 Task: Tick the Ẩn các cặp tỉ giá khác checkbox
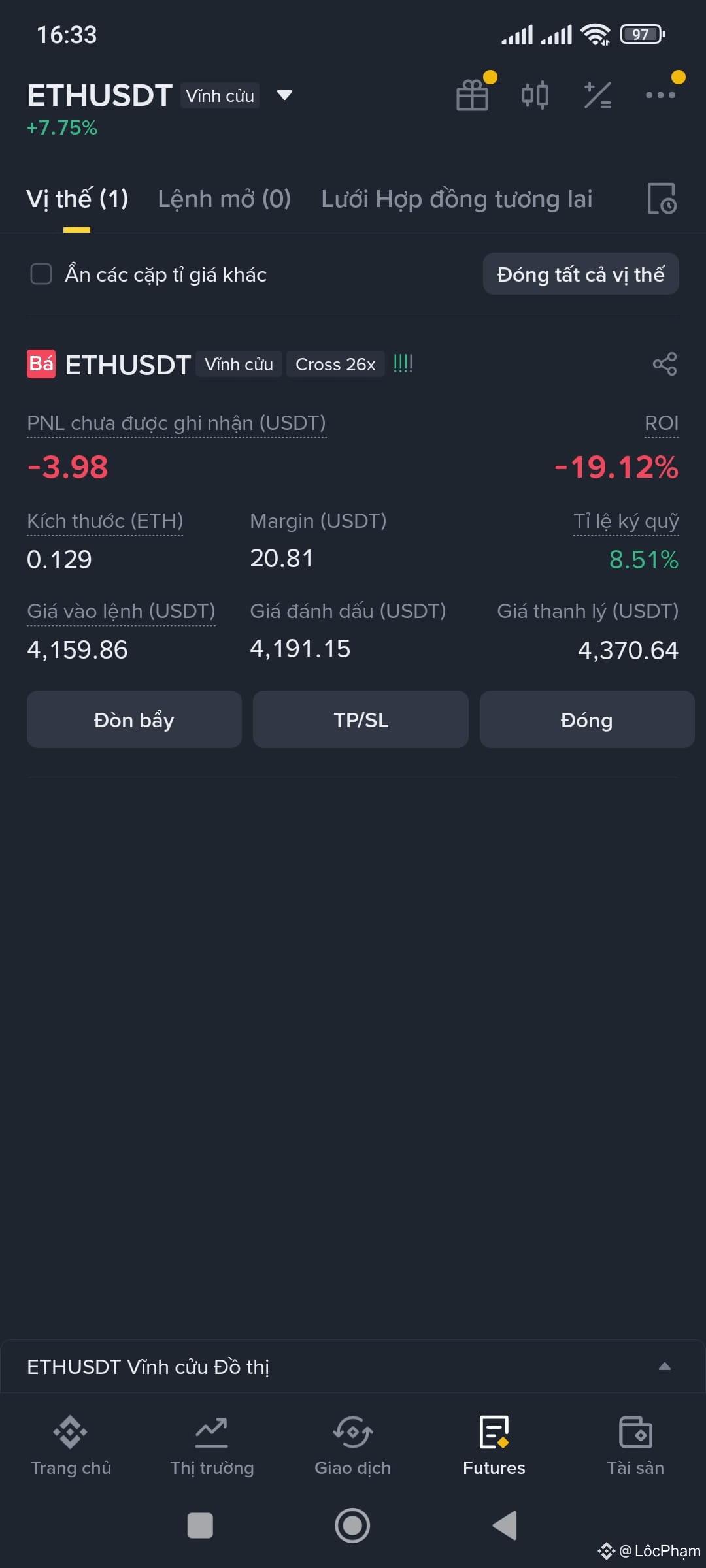click(x=41, y=274)
